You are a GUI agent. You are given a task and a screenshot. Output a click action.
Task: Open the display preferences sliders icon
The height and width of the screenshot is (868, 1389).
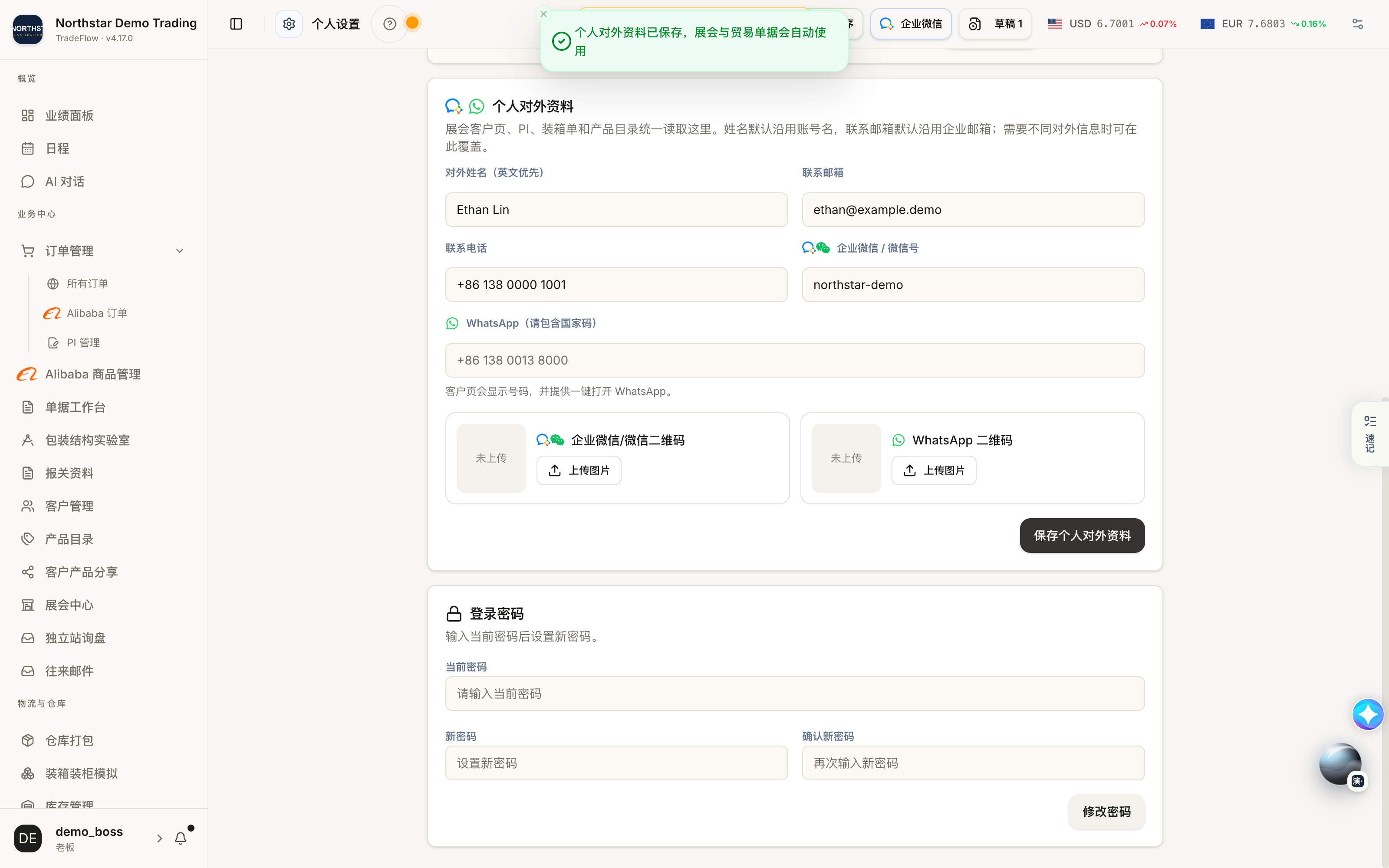[1357, 23]
